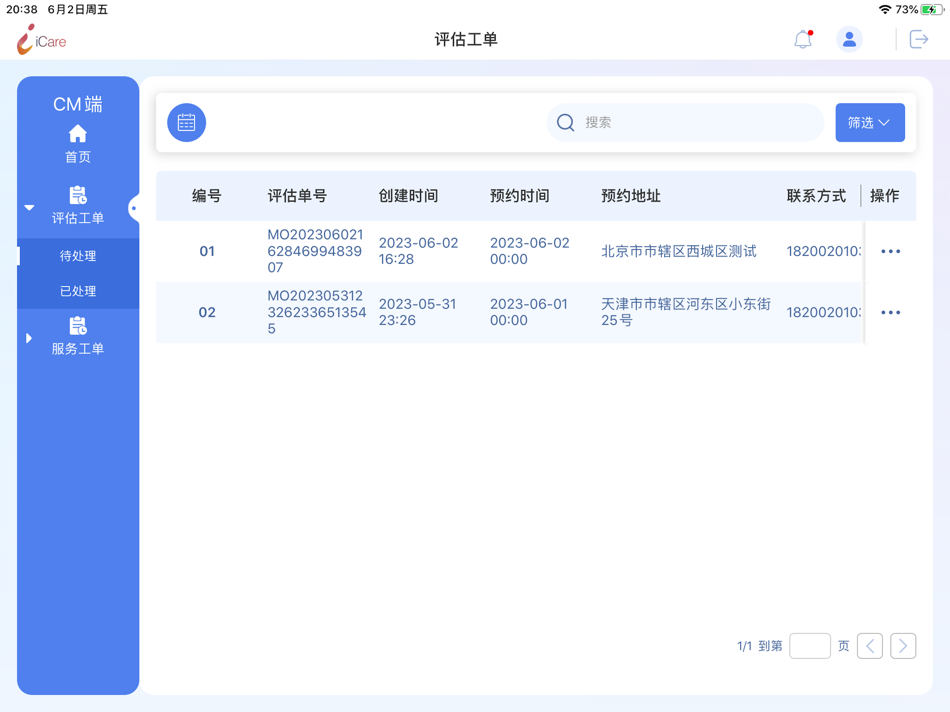Click Wi-Fi icon in status bar
Viewport: 950px width, 712px height.
coord(885,9)
